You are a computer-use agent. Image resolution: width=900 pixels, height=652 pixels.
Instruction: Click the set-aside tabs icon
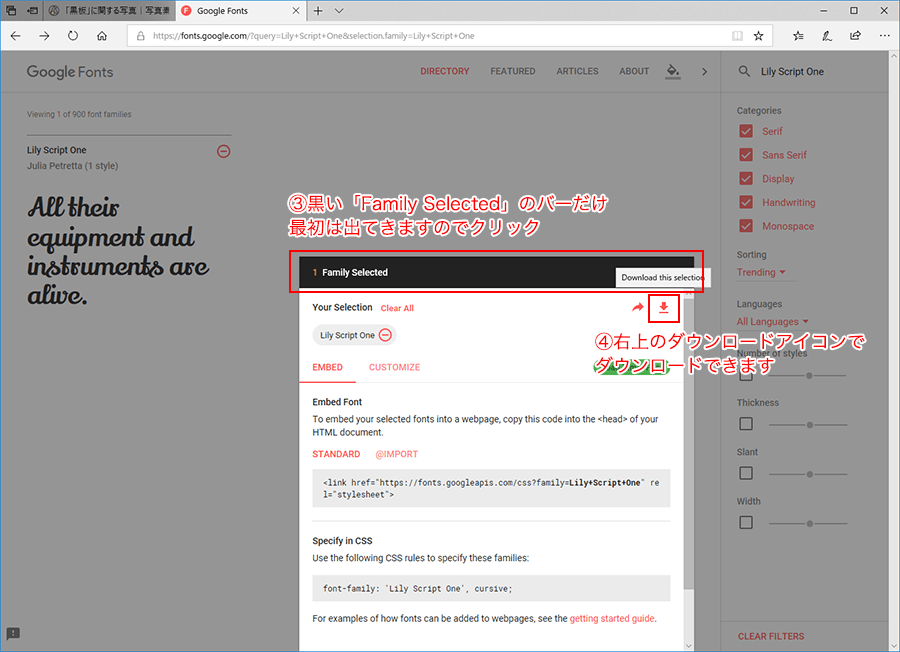pos(33,10)
